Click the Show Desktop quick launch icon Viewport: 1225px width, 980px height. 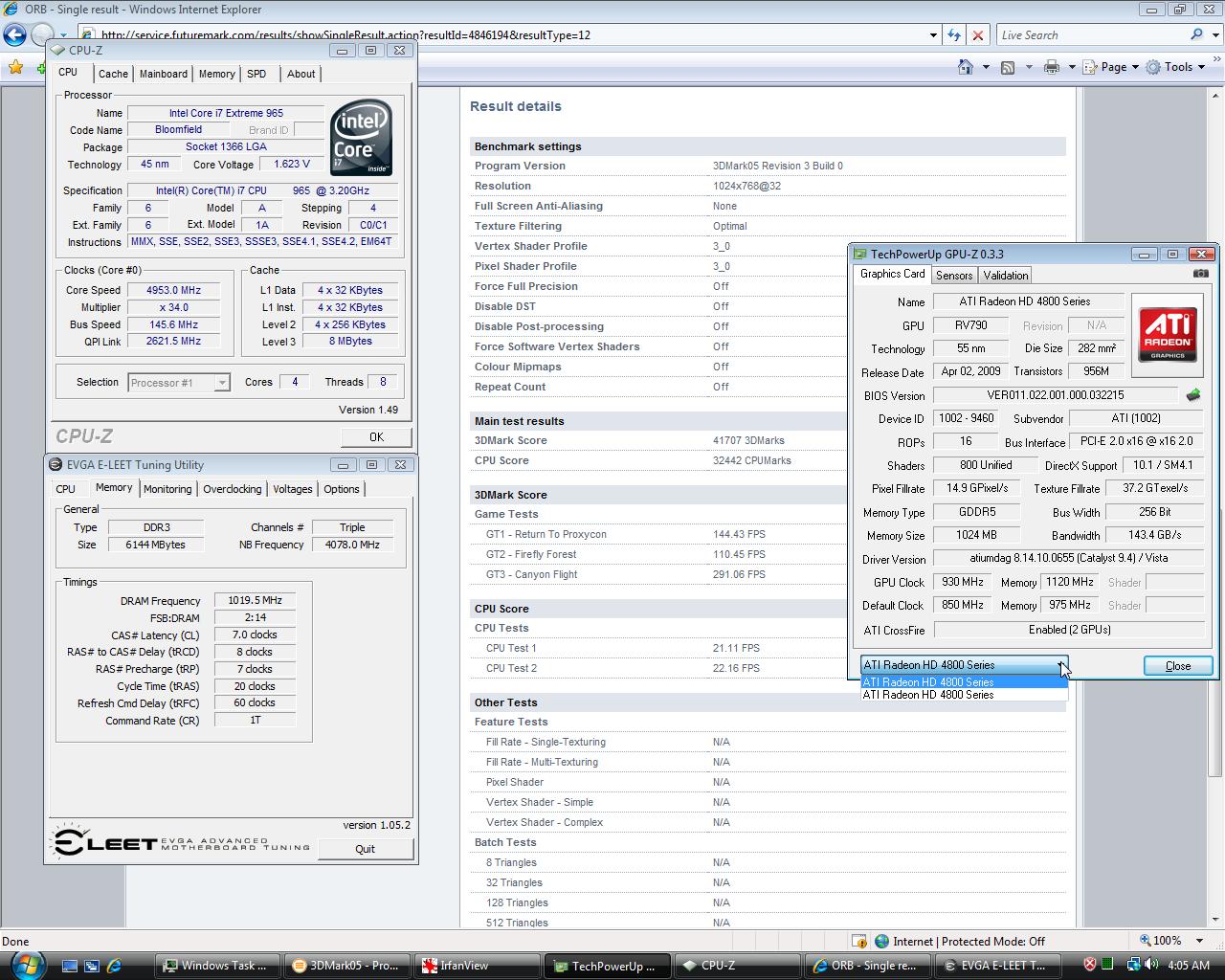pos(69,966)
